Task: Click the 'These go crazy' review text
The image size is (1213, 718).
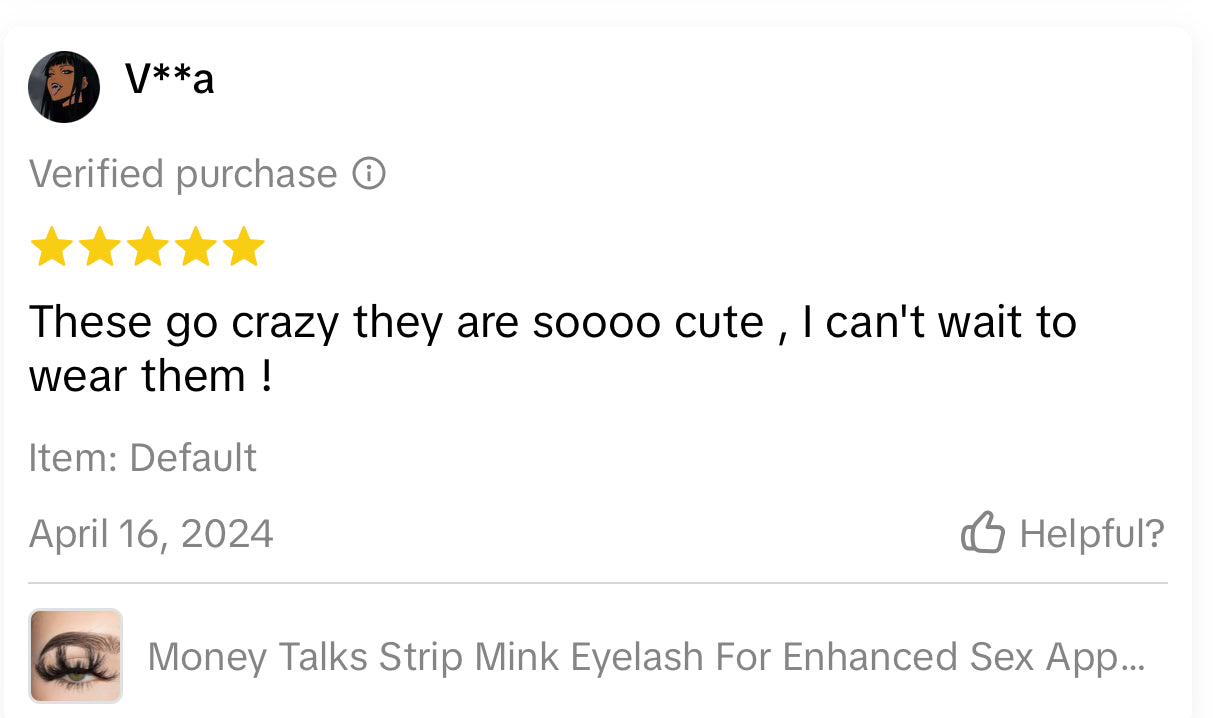Action: click(x=551, y=323)
